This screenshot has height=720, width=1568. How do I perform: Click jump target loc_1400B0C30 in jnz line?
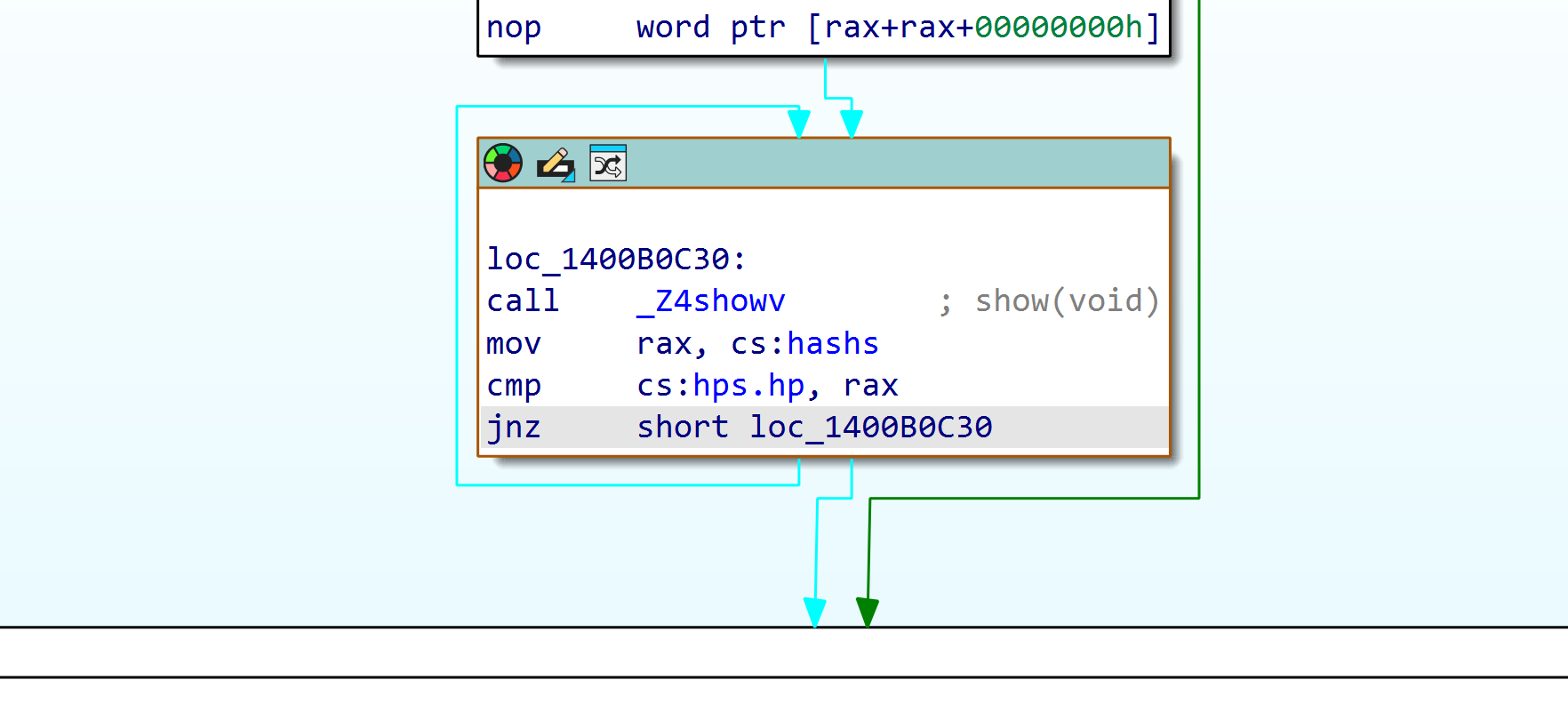coord(870,428)
